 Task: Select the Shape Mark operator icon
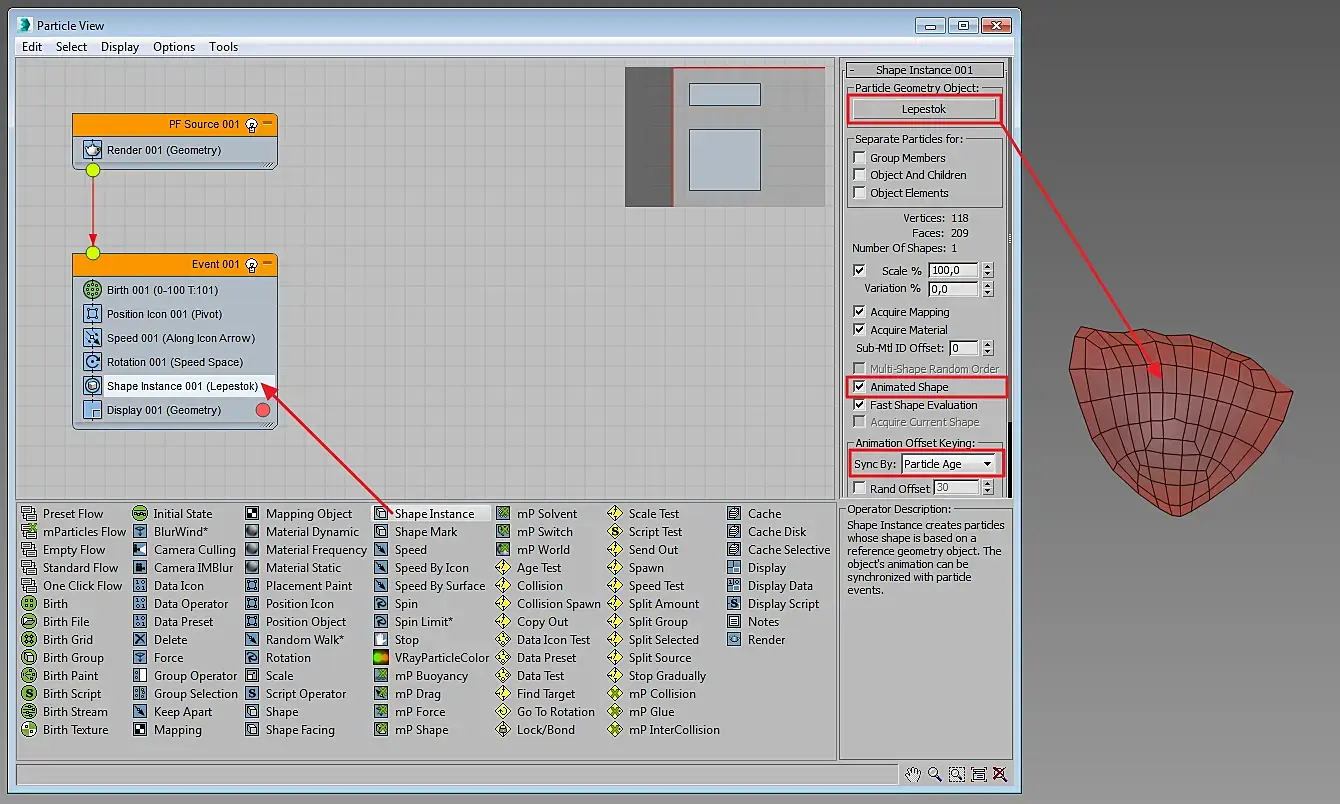[x=381, y=532]
